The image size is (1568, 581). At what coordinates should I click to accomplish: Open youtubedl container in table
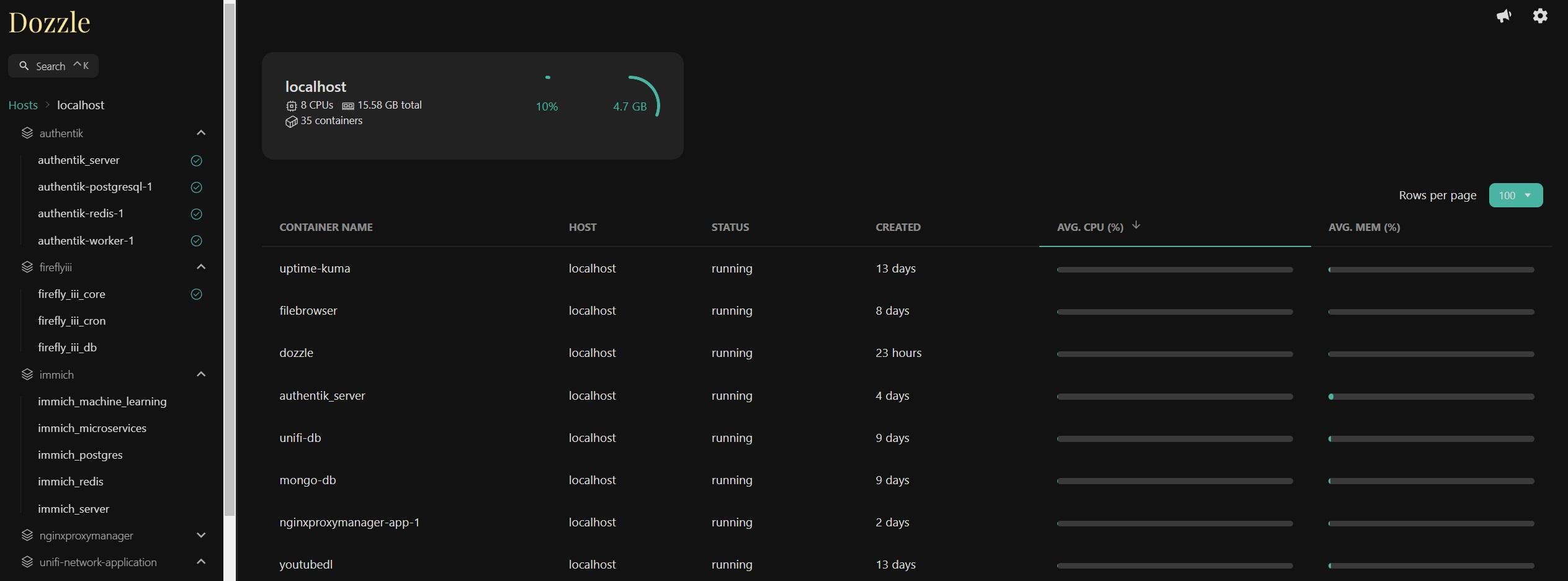(306, 564)
